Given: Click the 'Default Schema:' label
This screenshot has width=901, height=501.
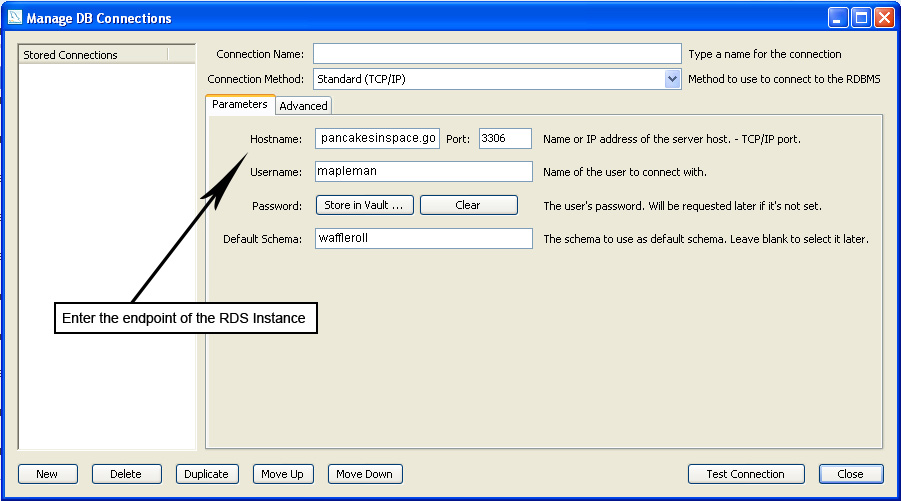Looking at the screenshot, I should (x=263, y=239).
